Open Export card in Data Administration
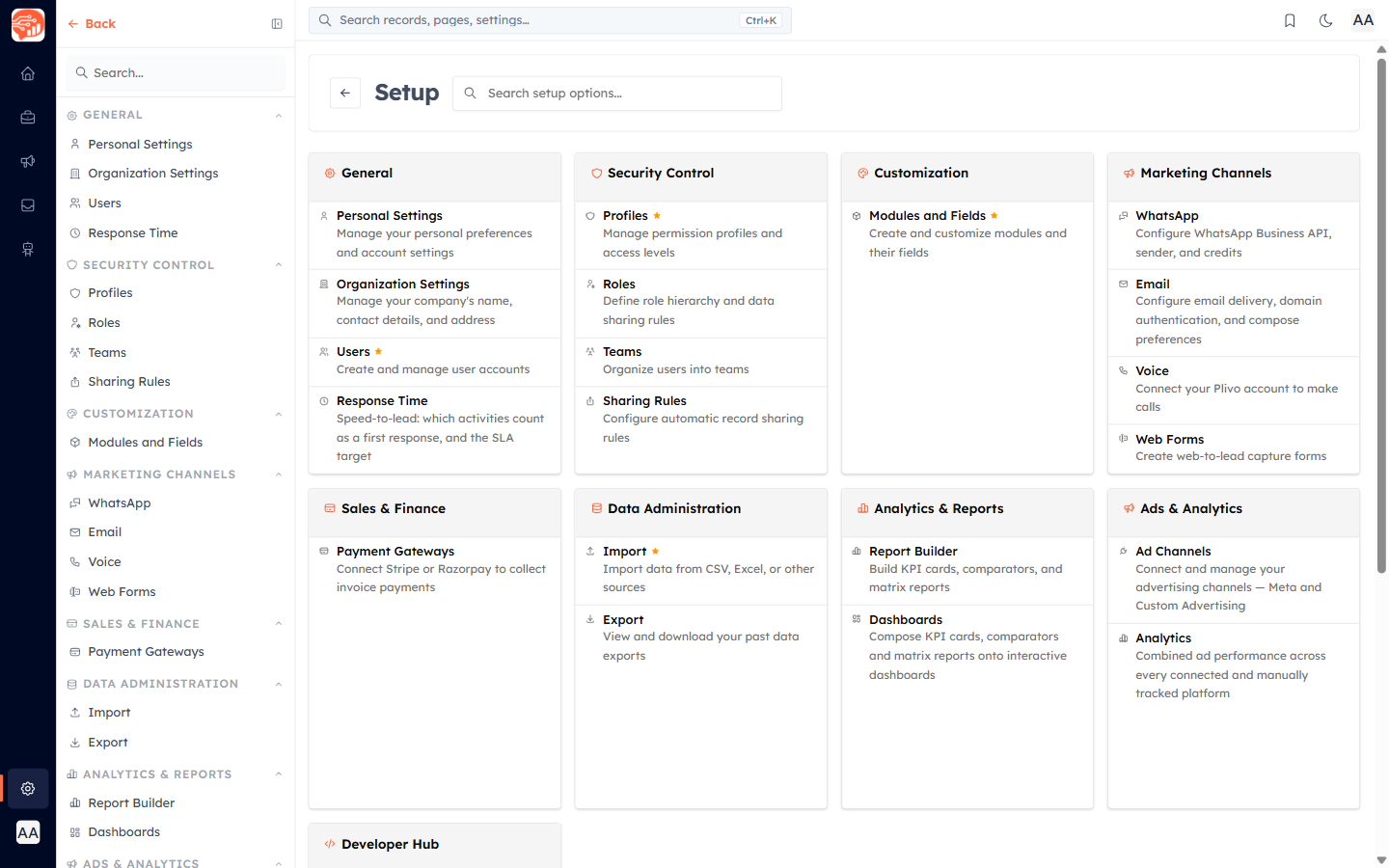 701,637
